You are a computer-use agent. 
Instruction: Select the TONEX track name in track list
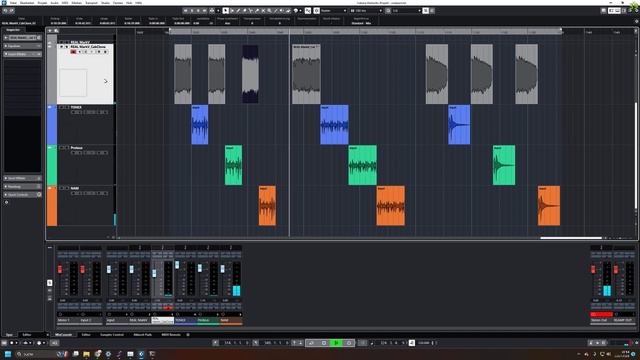click(x=76, y=107)
